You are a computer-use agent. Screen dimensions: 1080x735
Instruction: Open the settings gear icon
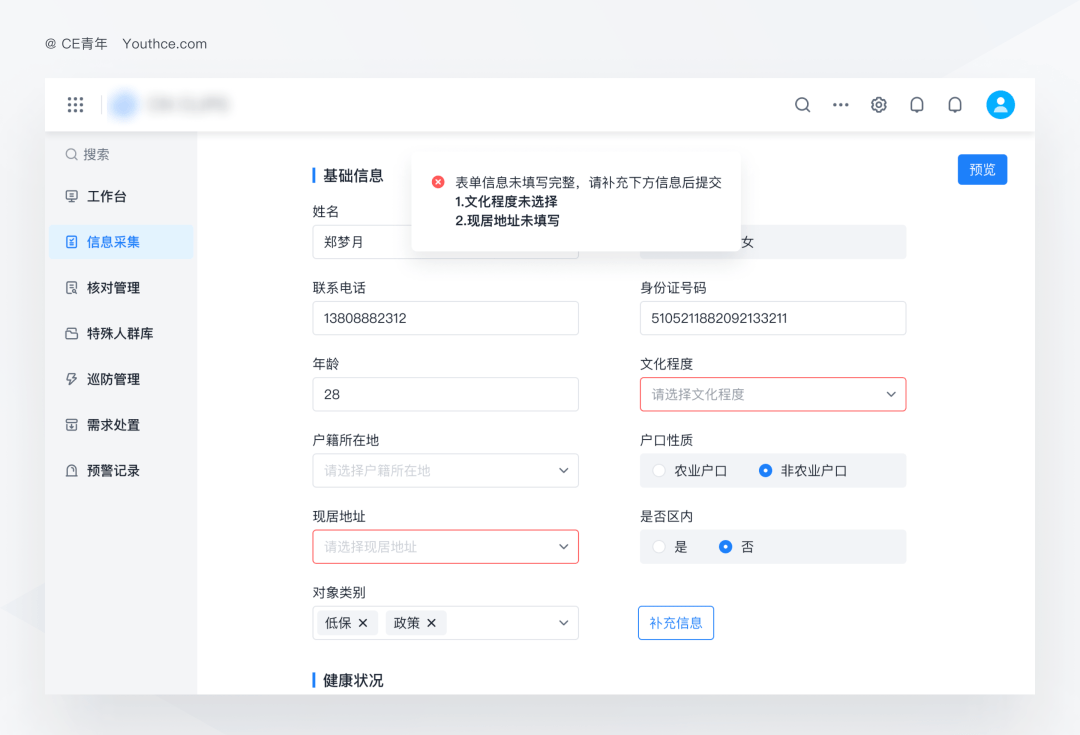(878, 104)
